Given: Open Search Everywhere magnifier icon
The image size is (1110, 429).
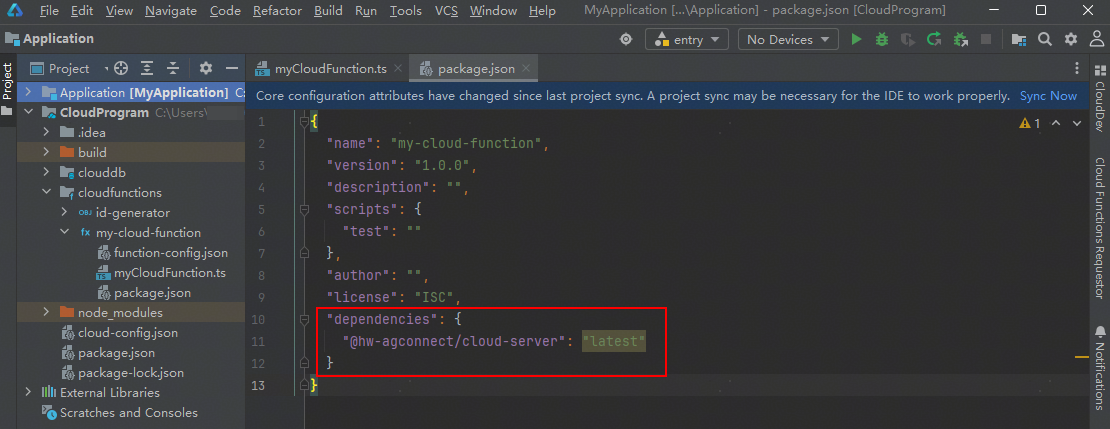Looking at the screenshot, I should [x=1045, y=40].
